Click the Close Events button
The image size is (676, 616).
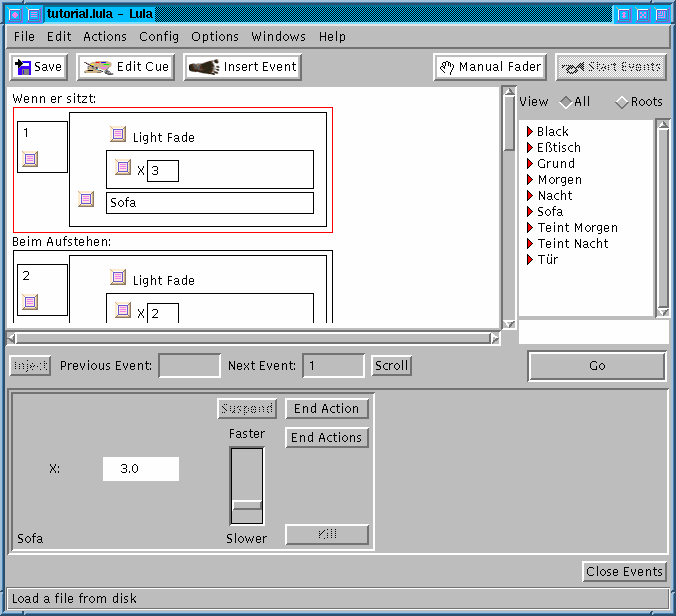[624, 572]
